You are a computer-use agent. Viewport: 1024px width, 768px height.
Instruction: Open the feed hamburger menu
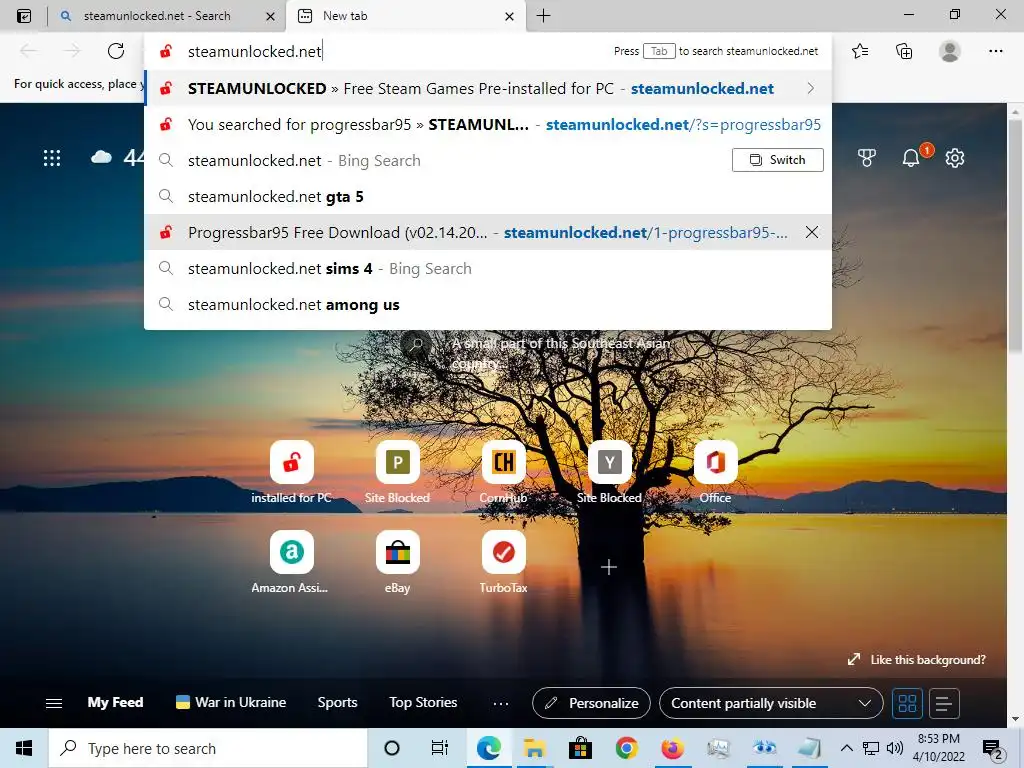coord(54,703)
